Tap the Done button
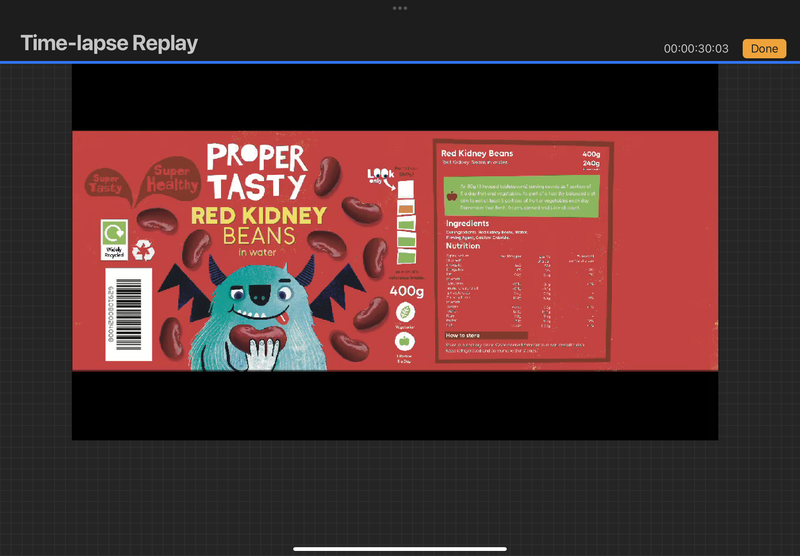 point(764,48)
